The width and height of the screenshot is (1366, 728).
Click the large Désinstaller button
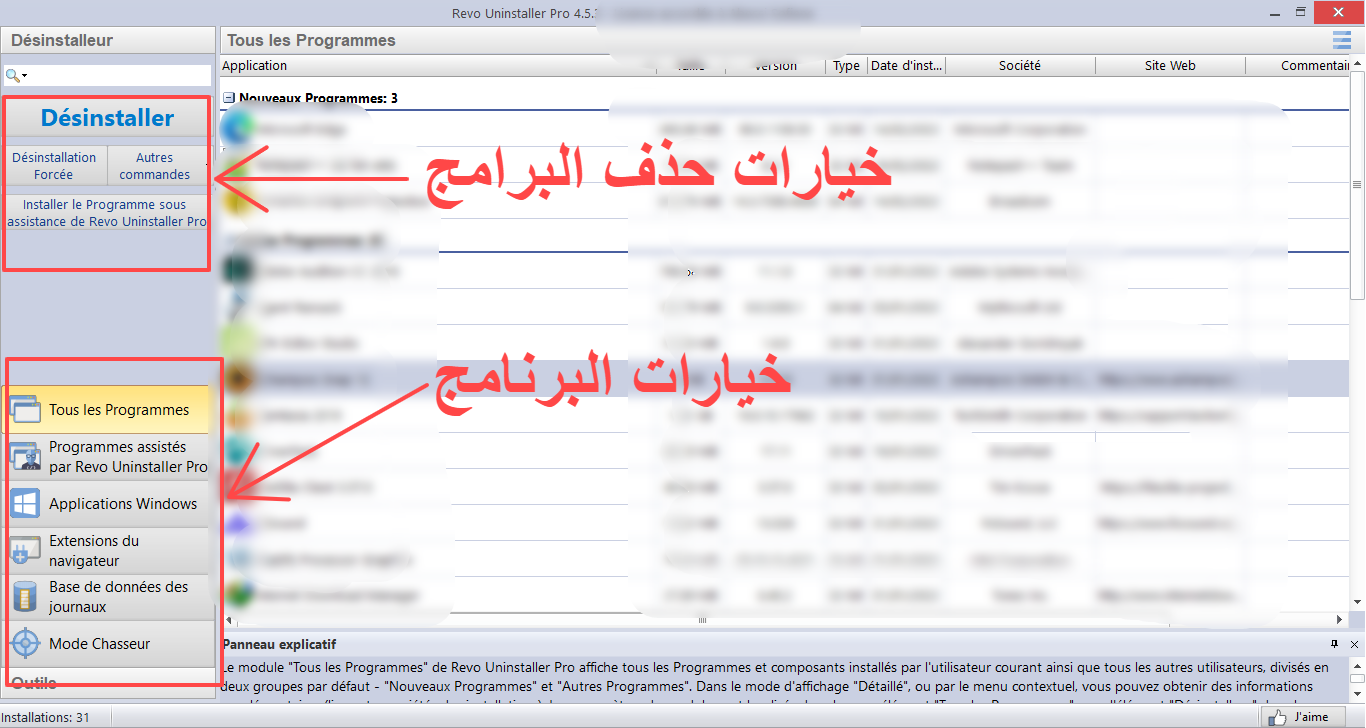coord(107,118)
